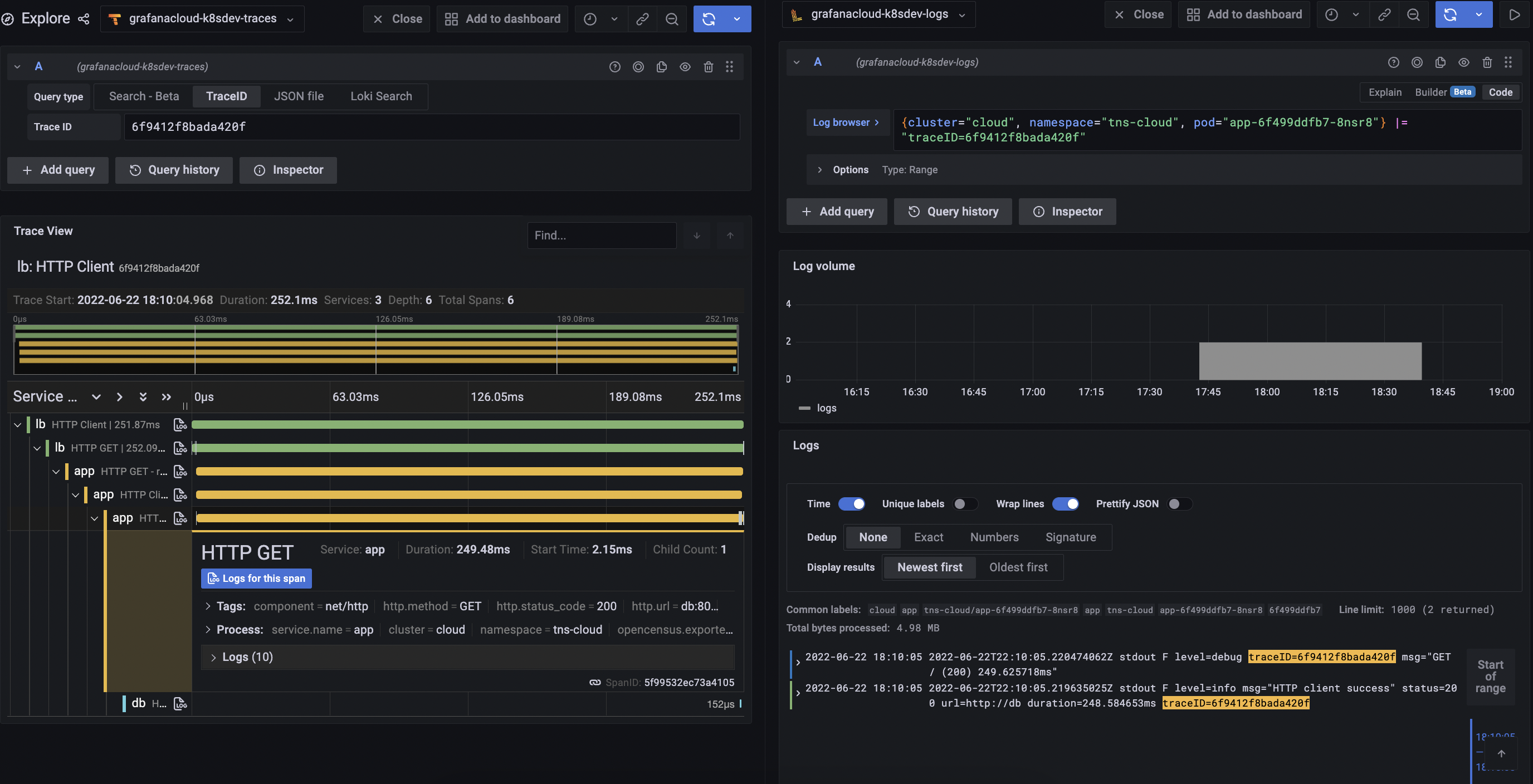Zoom out time range in traces pane
Viewport: 1533px width, 784px height.
672,19
